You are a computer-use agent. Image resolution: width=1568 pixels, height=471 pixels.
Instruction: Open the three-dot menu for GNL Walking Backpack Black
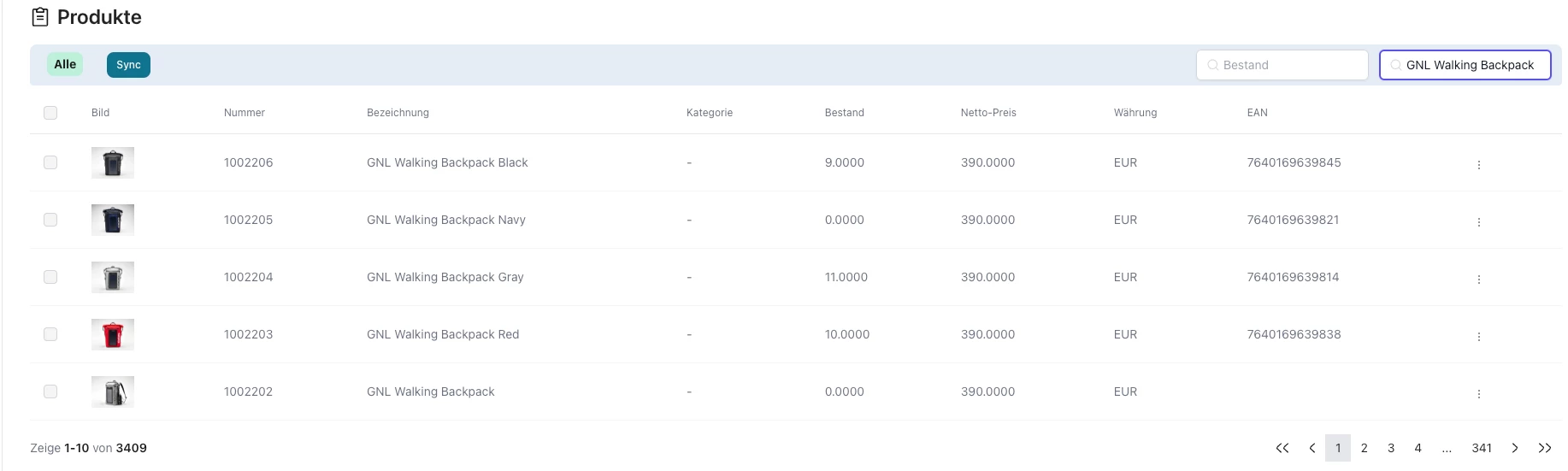[1478, 165]
